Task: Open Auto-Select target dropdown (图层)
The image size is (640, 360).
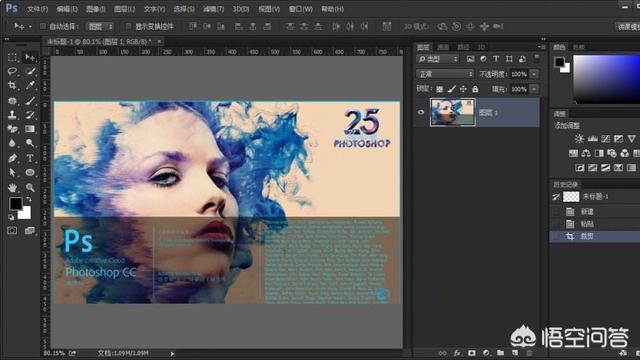Action: coord(100,27)
